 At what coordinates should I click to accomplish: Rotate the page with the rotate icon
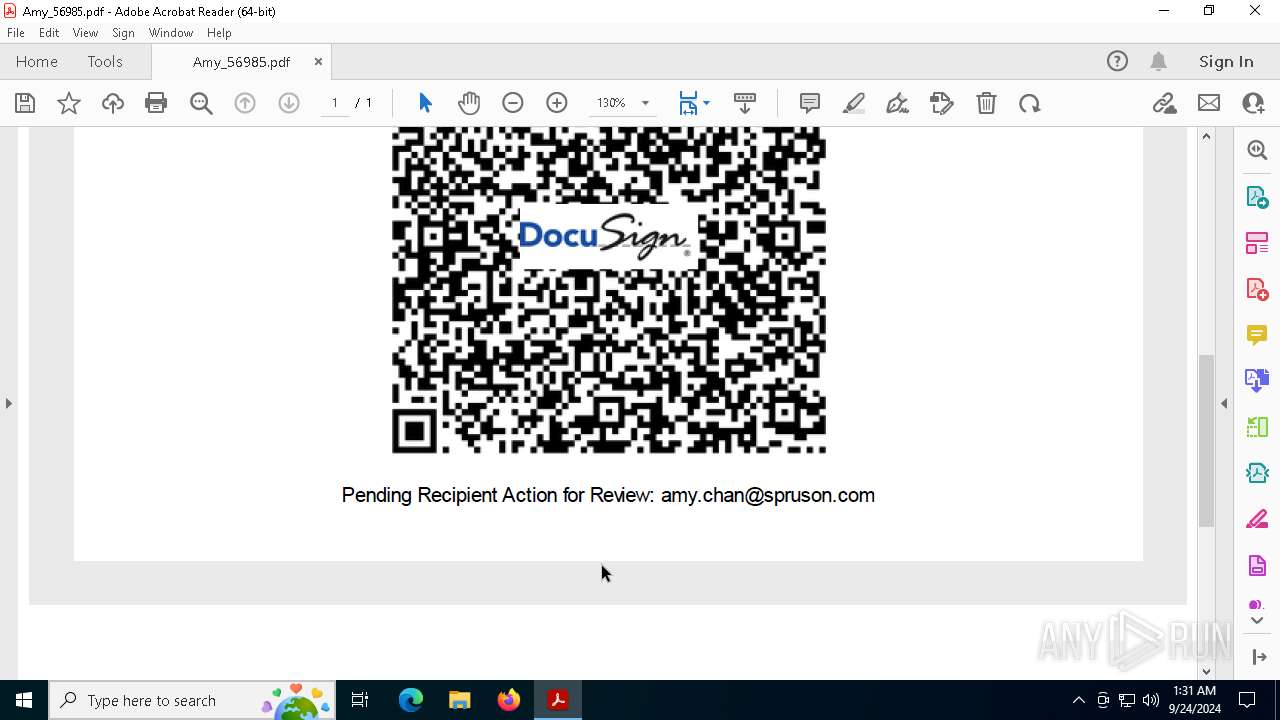pos(1030,103)
